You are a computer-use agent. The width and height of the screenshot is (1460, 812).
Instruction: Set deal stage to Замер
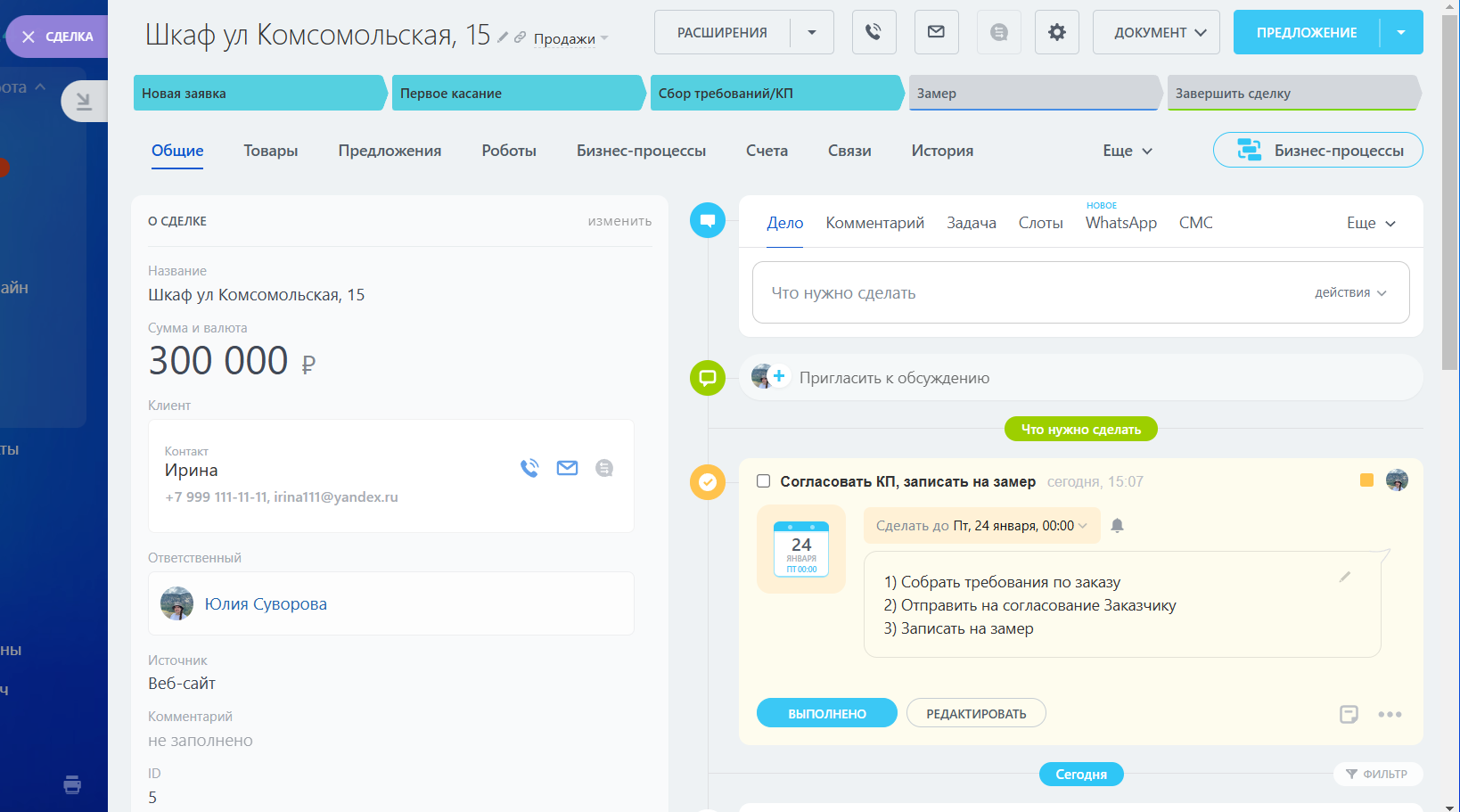tap(1034, 93)
